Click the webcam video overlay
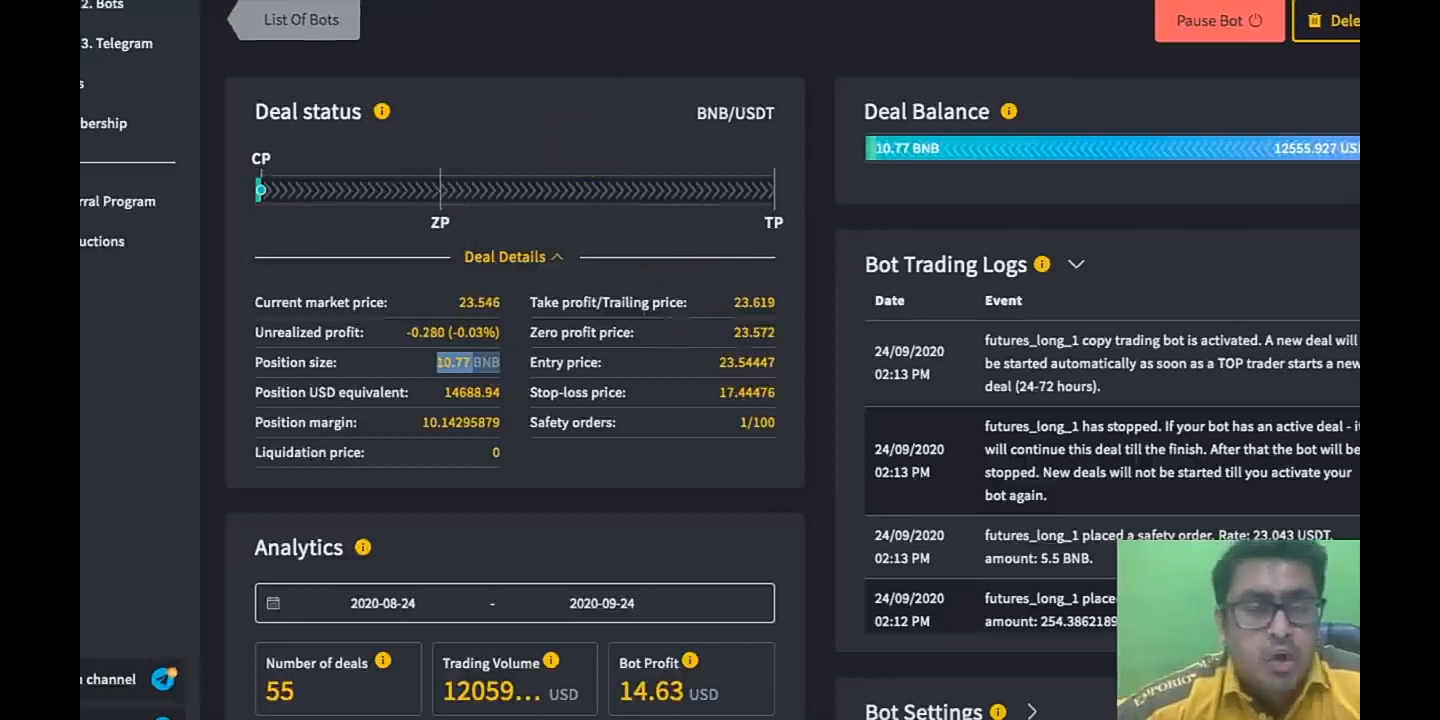The image size is (1440, 720). coord(1238,630)
